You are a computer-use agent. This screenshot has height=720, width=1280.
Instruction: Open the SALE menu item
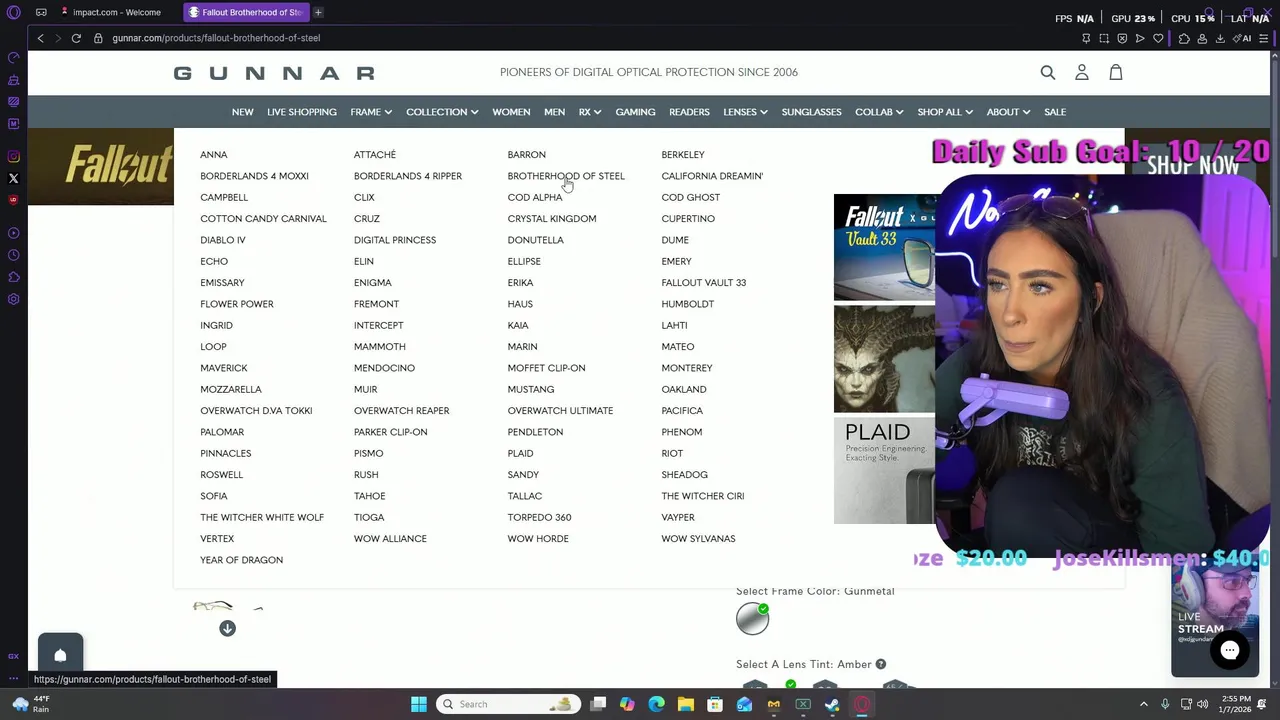[x=1055, y=112]
